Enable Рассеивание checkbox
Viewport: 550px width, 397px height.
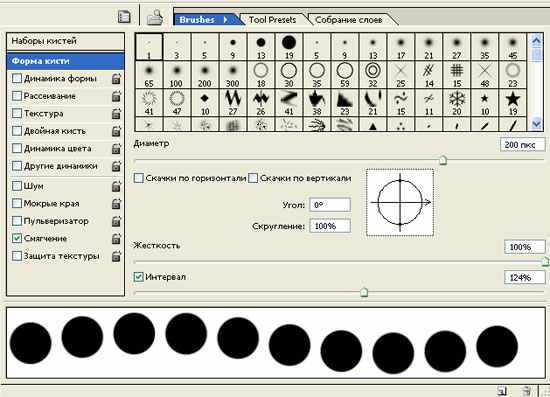tap(16, 96)
